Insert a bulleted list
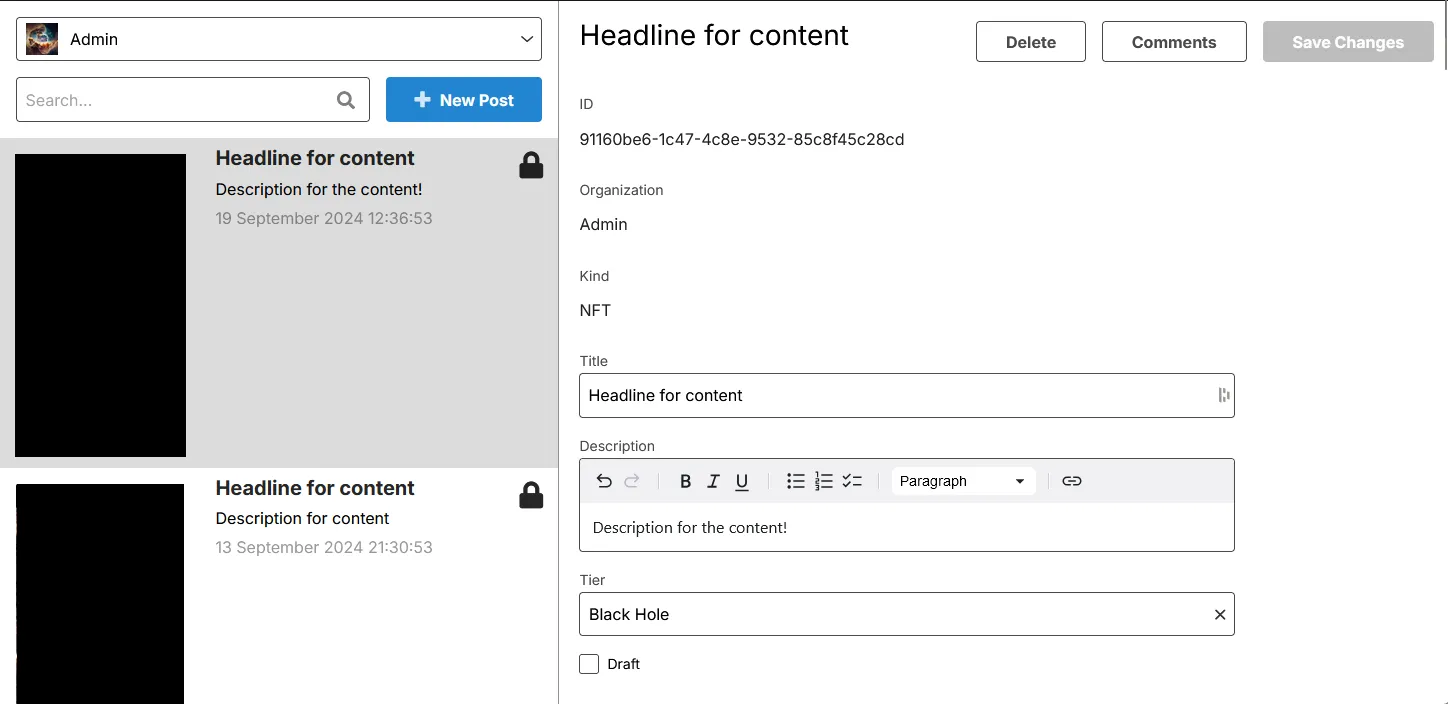The height and width of the screenshot is (704, 1448). click(796, 481)
